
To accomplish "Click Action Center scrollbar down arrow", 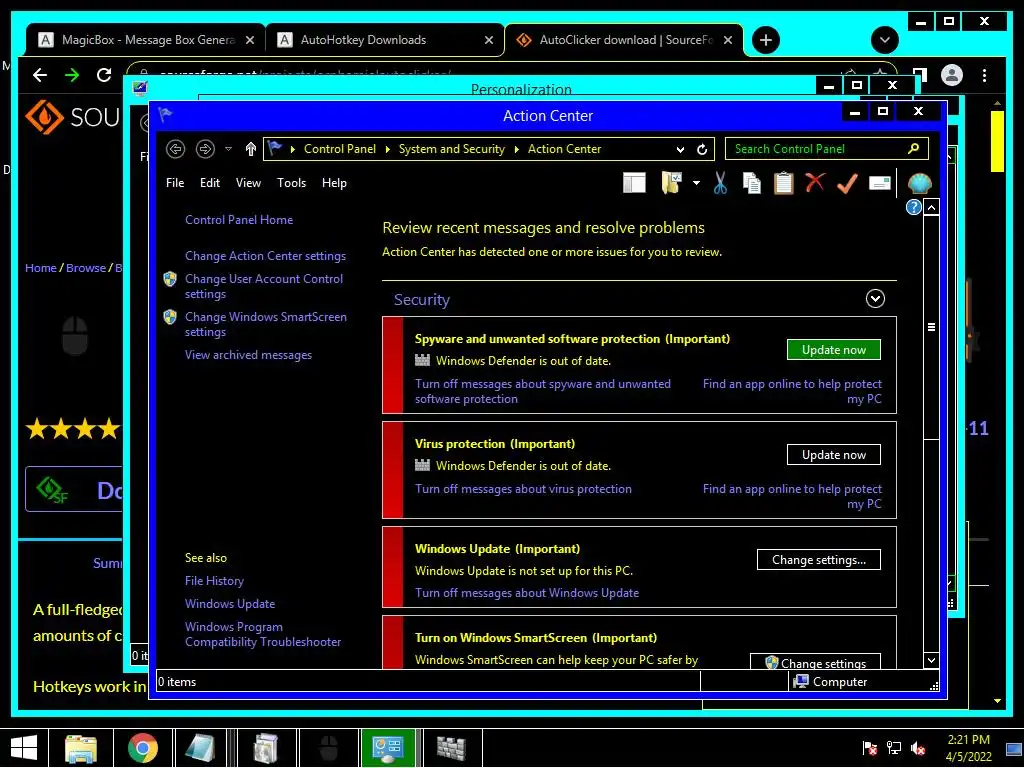I will [931, 660].
